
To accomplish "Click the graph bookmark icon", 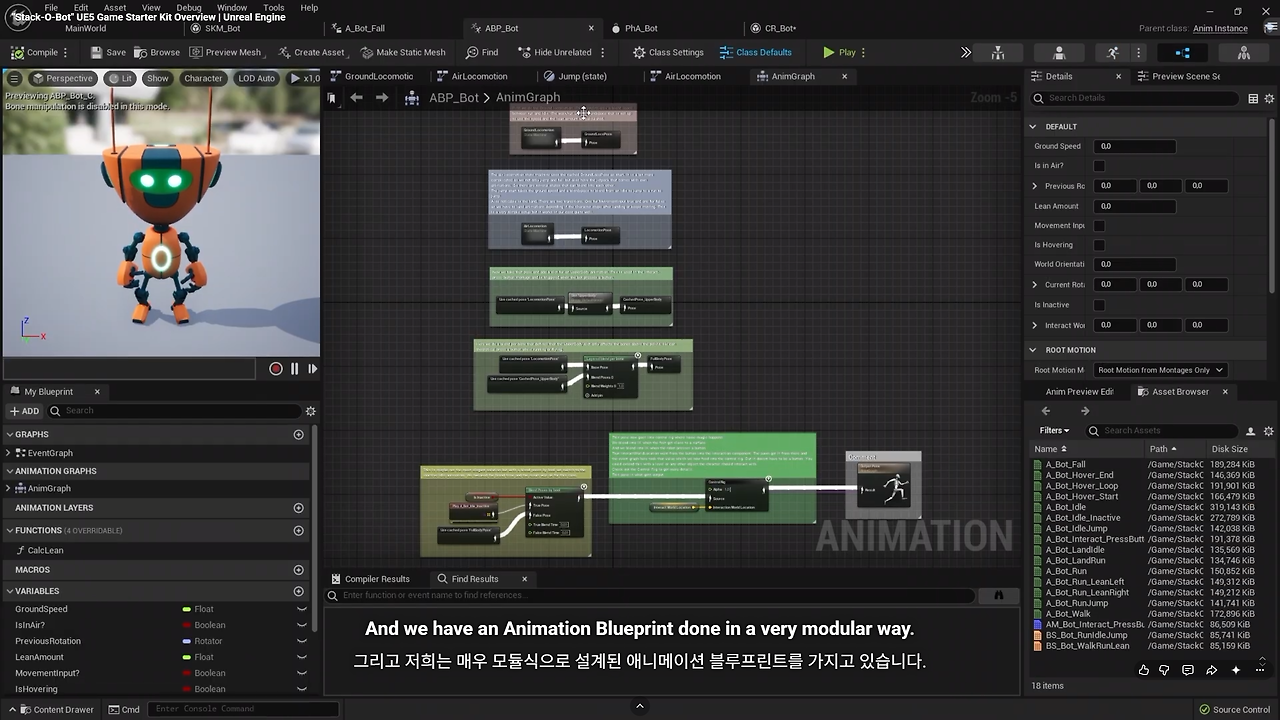I will click(332, 98).
